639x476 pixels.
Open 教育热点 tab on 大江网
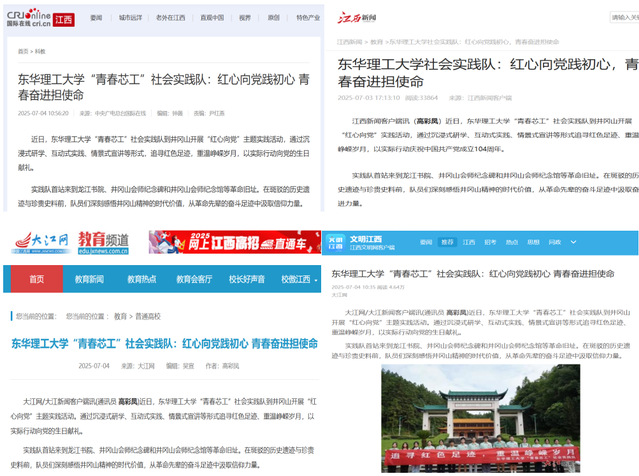click(x=142, y=279)
